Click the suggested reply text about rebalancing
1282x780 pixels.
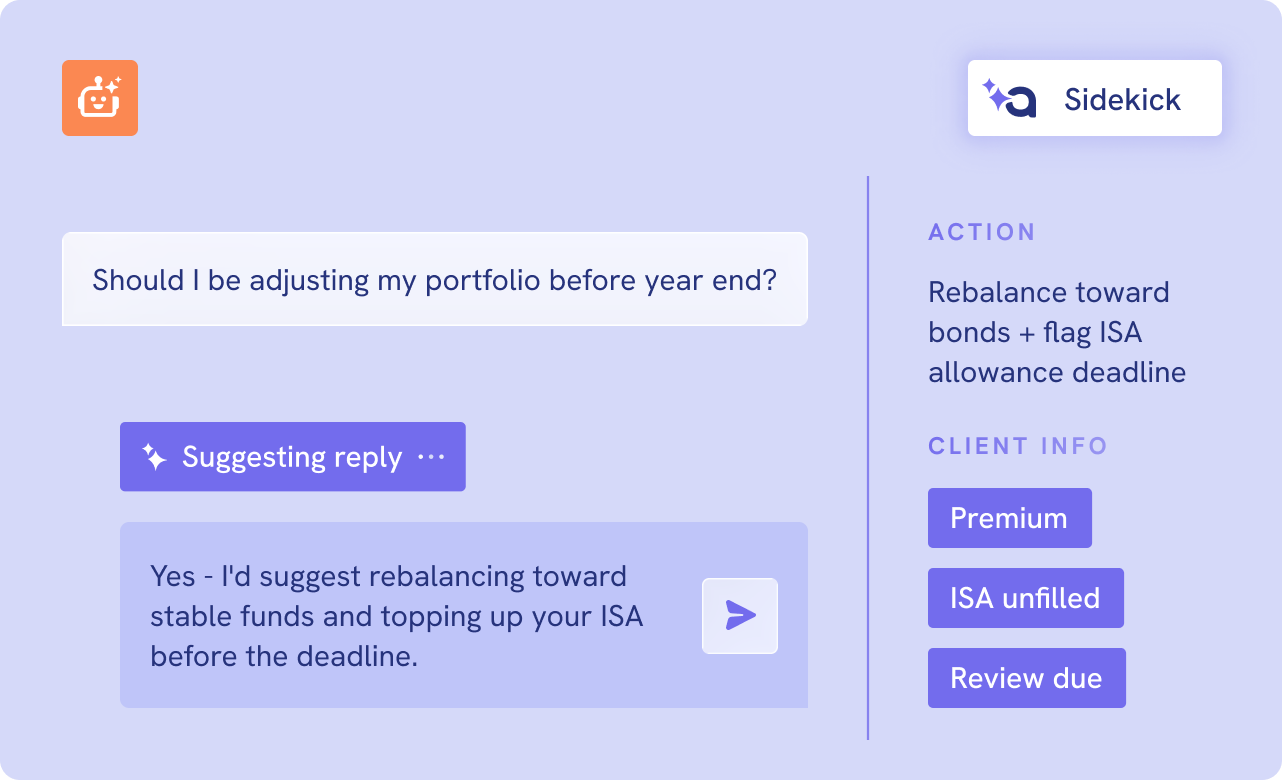397,616
